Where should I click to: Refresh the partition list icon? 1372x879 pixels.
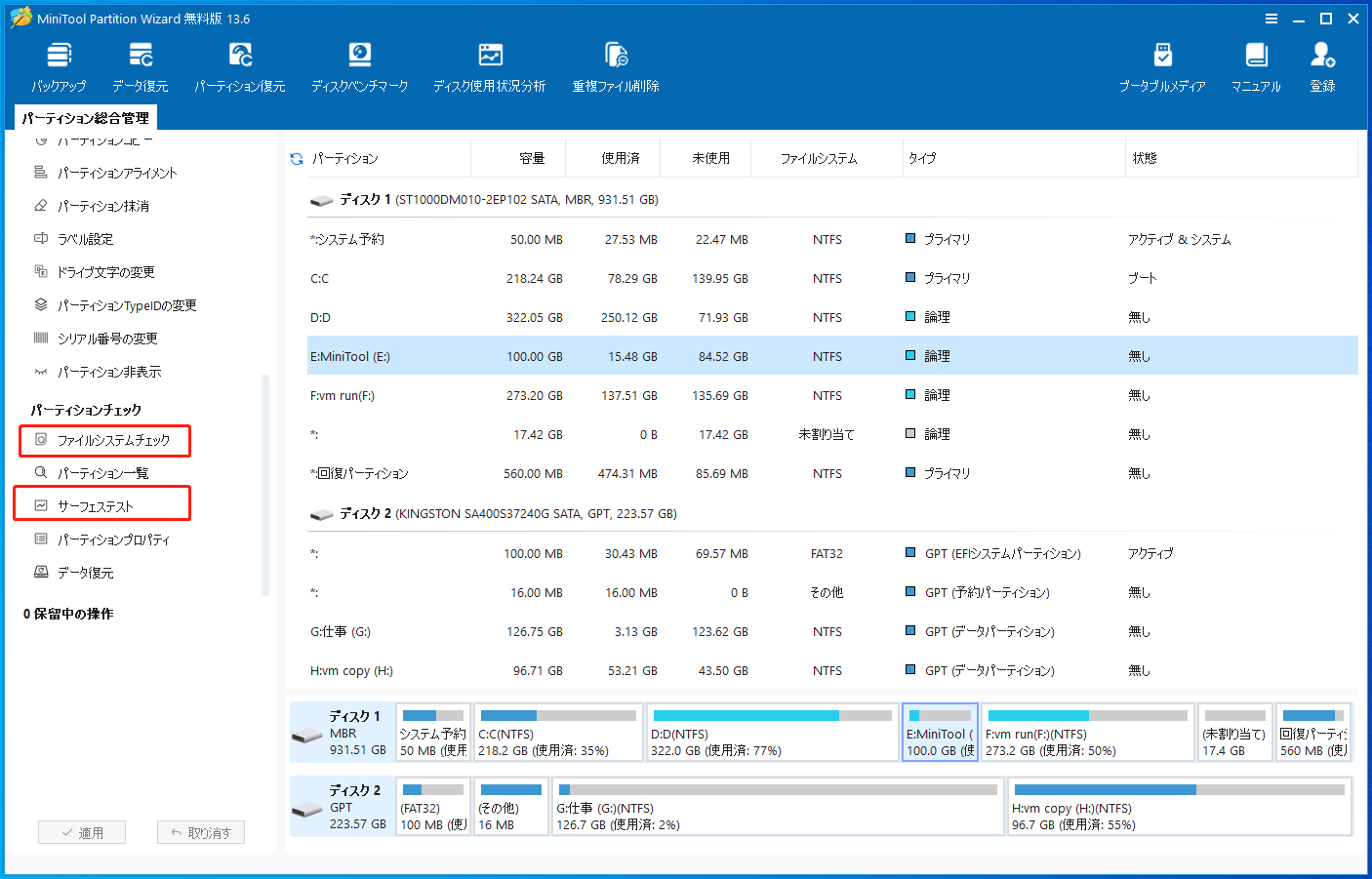point(297,158)
